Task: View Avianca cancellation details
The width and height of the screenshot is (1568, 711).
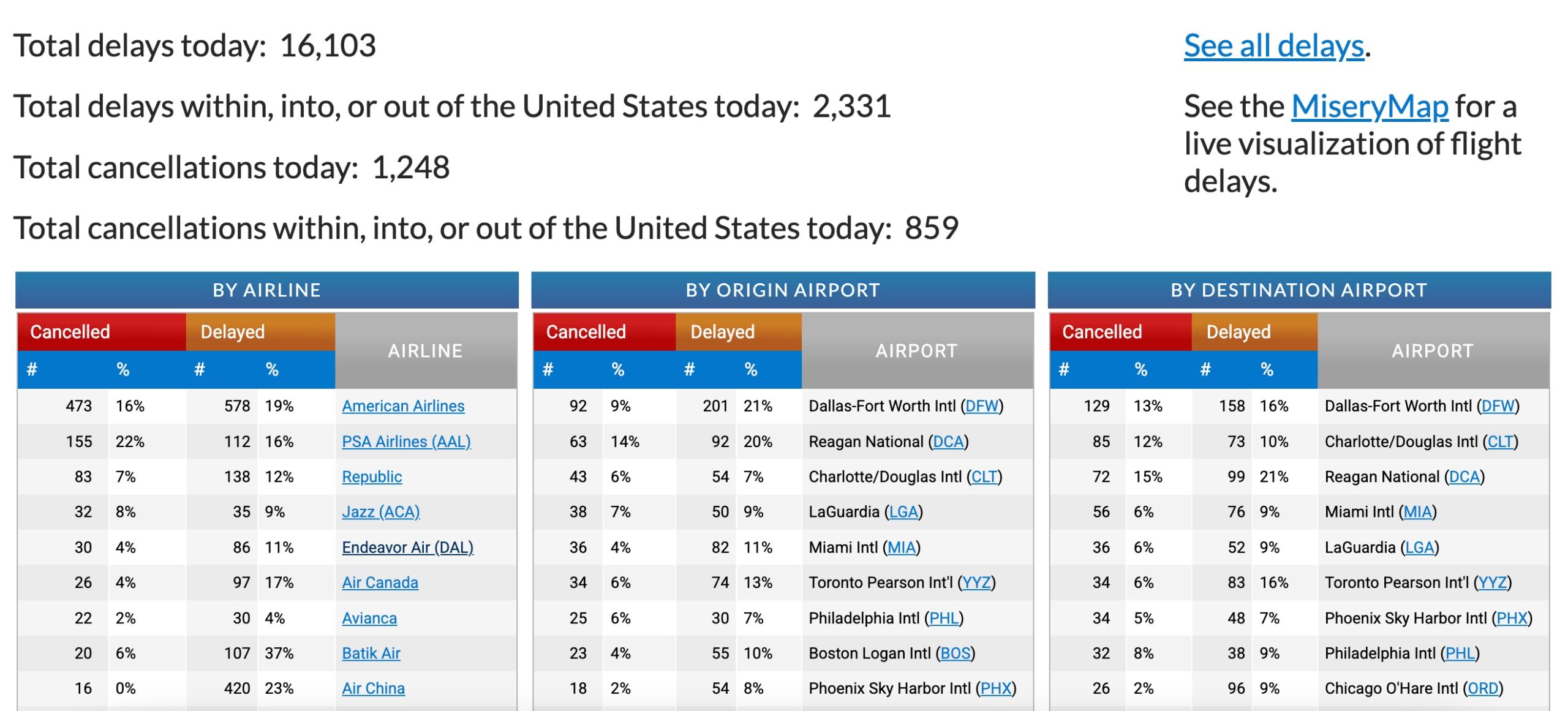Action: tap(369, 618)
